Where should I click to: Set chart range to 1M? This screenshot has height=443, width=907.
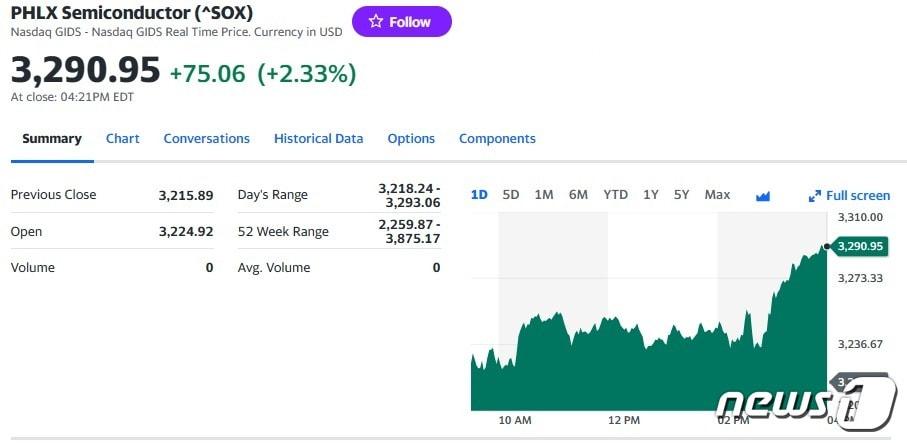[x=544, y=195]
